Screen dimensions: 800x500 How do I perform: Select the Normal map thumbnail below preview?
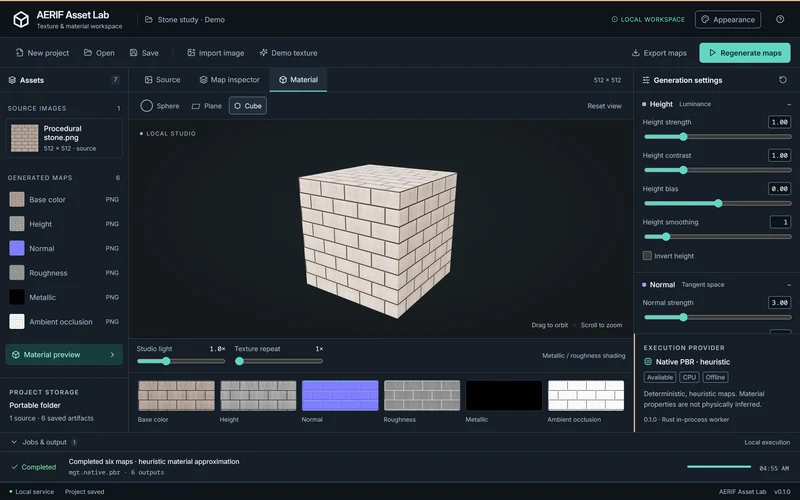click(x=340, y=395)
